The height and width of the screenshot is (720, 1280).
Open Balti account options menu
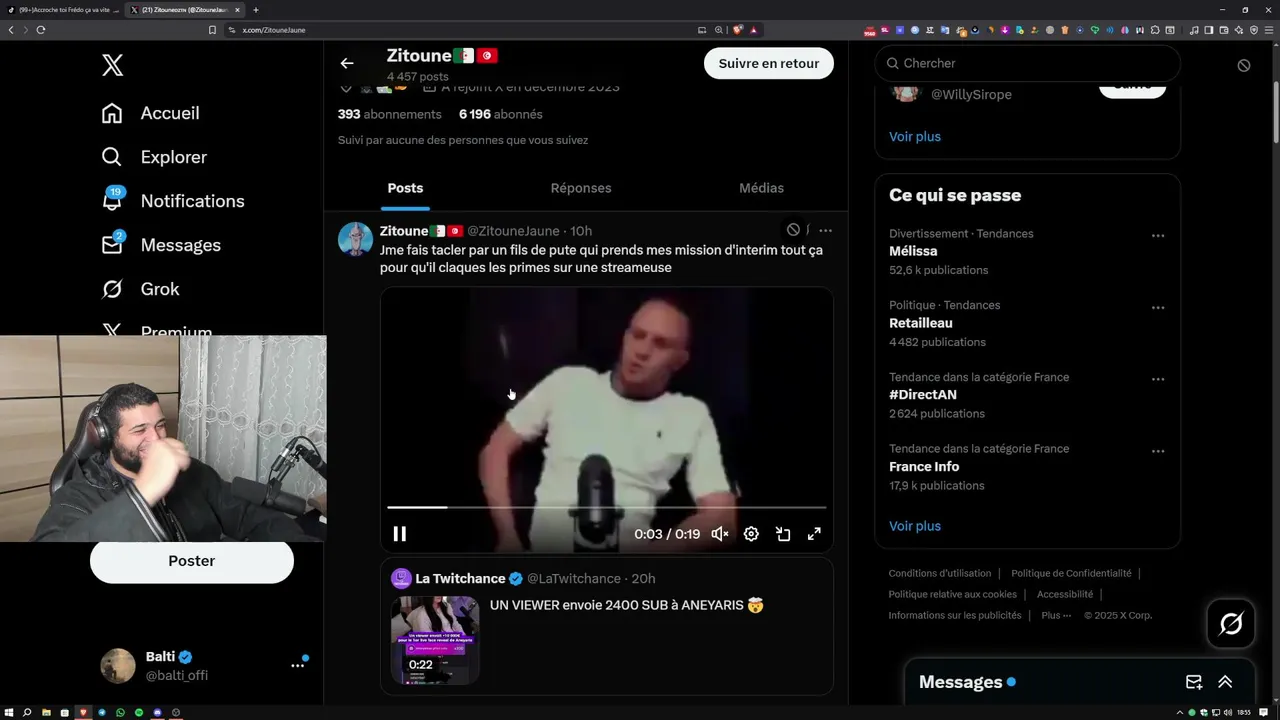coord(297,665)
